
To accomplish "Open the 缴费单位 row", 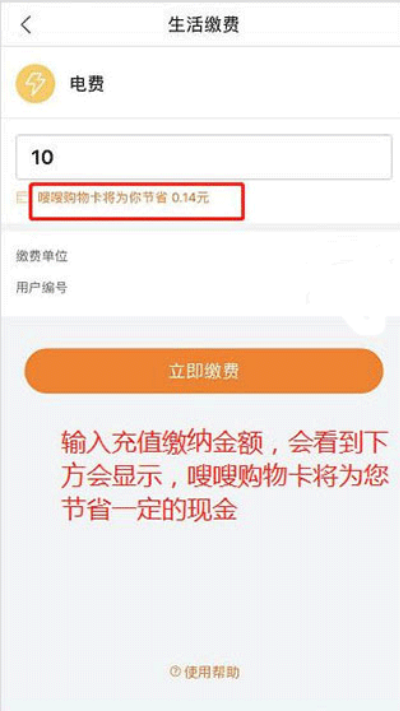I will pyautogui.click(x=200, y=257).
